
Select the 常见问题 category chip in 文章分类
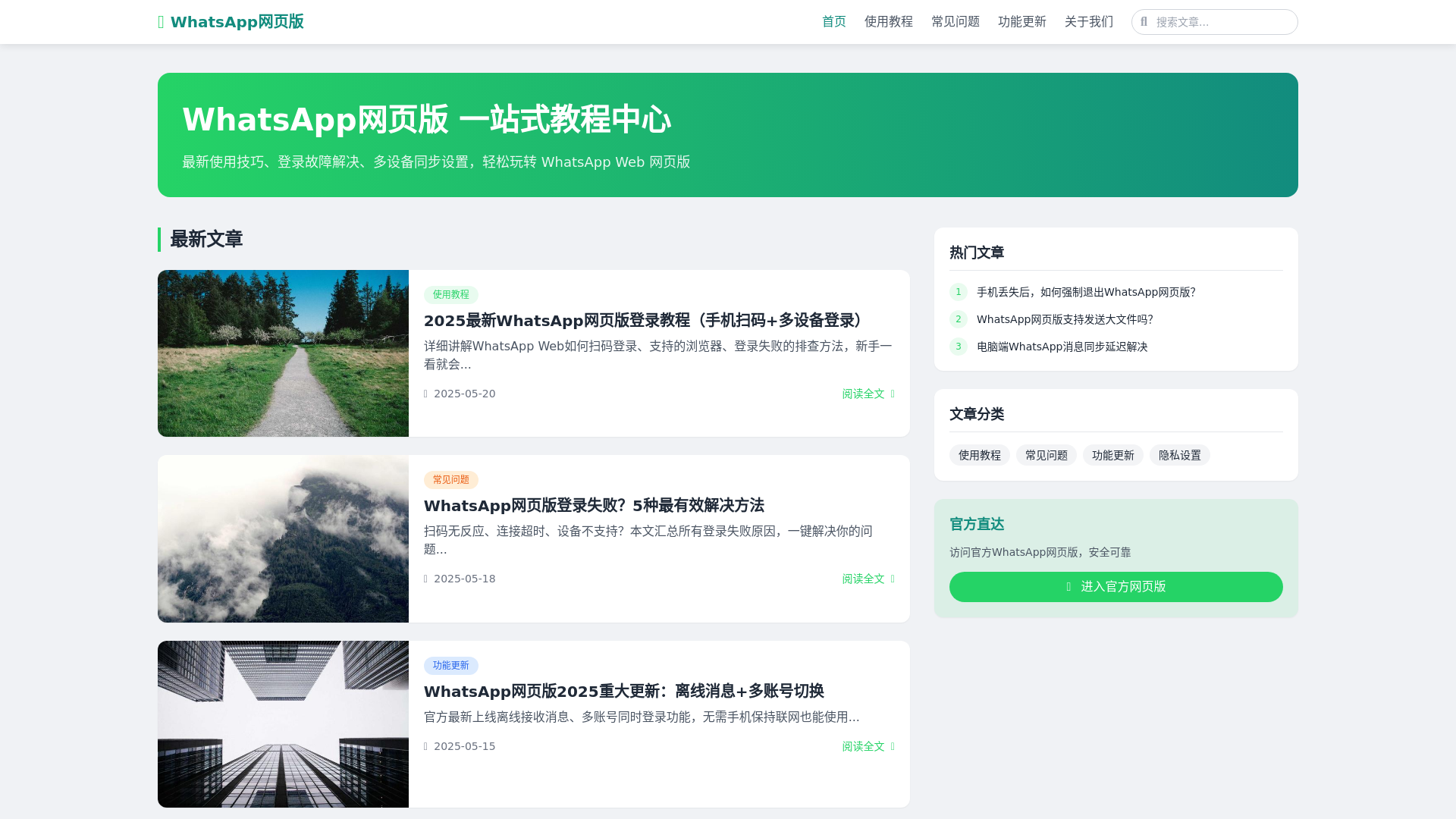(x=1046, y=455)
